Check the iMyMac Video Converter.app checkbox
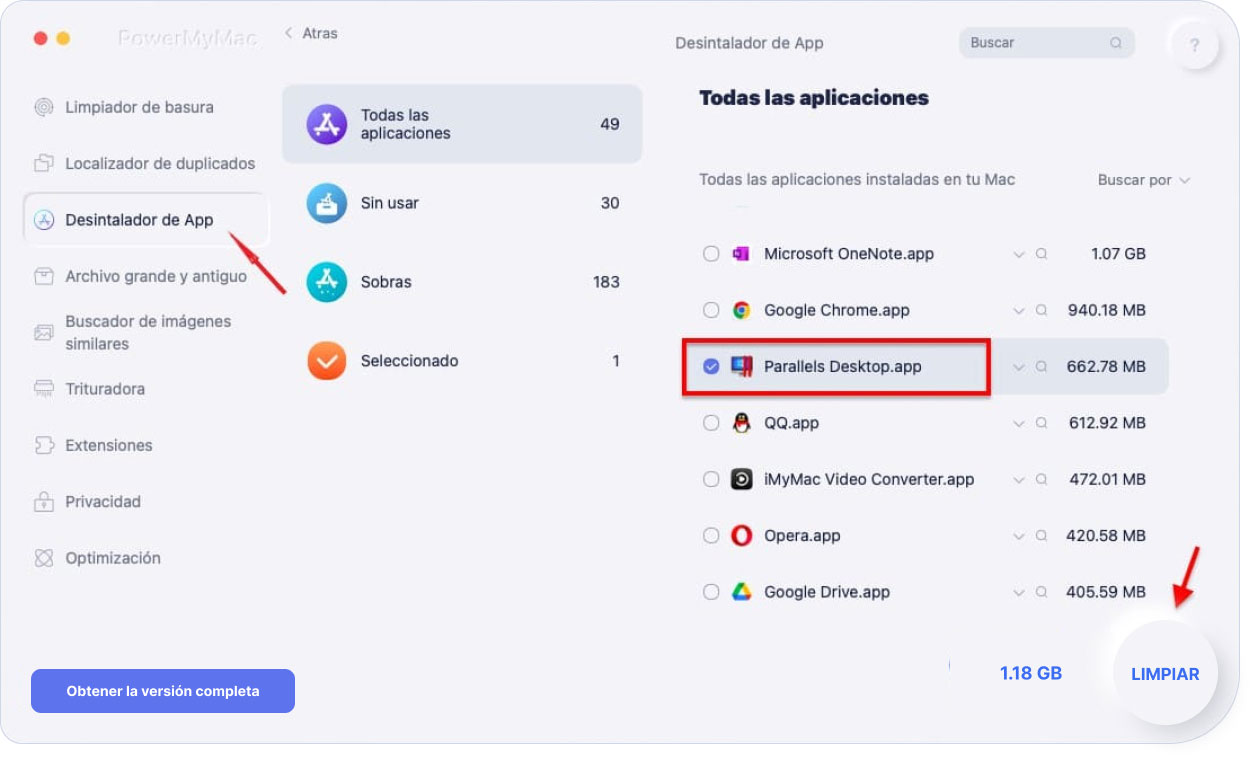1253x760 pixels. 711,479
